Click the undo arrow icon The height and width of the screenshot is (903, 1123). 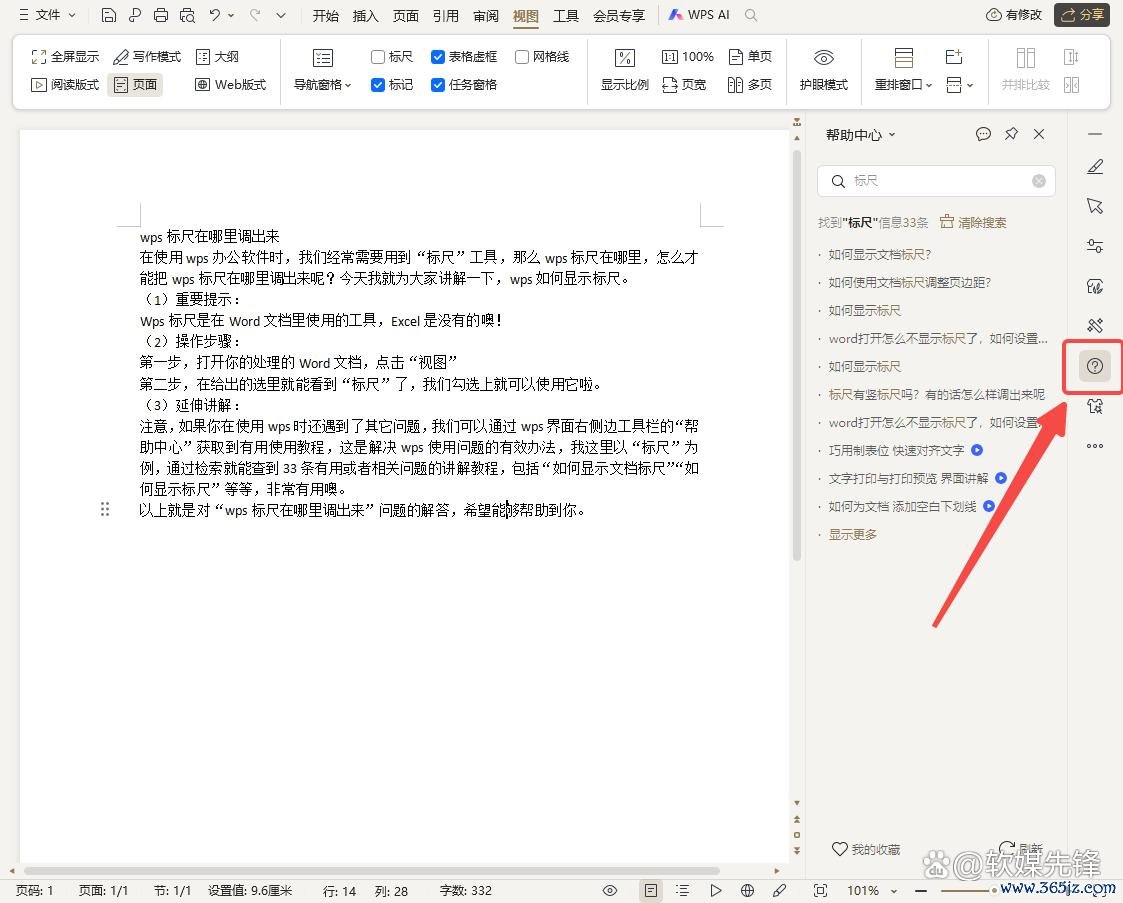click(x=215, y=15)
